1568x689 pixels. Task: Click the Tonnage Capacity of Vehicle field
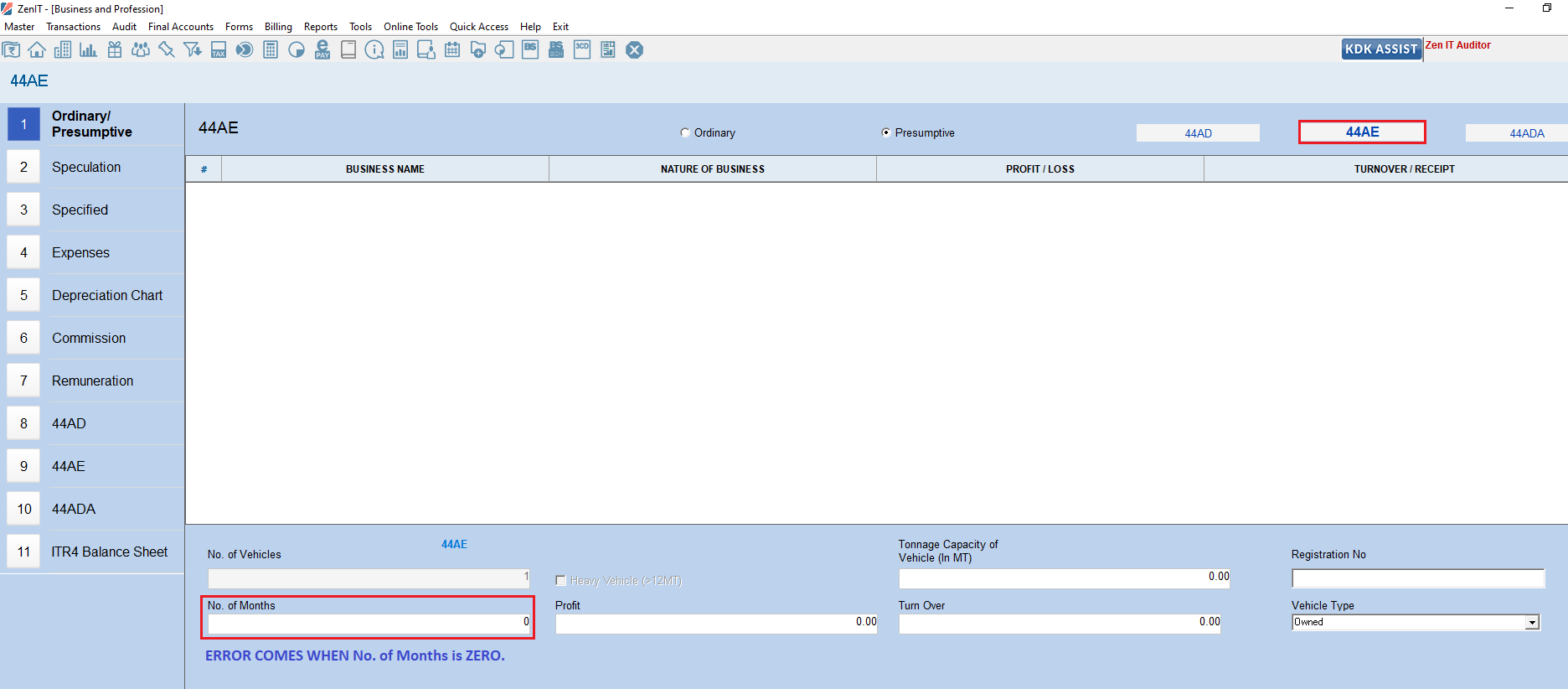click(1065, 578)
